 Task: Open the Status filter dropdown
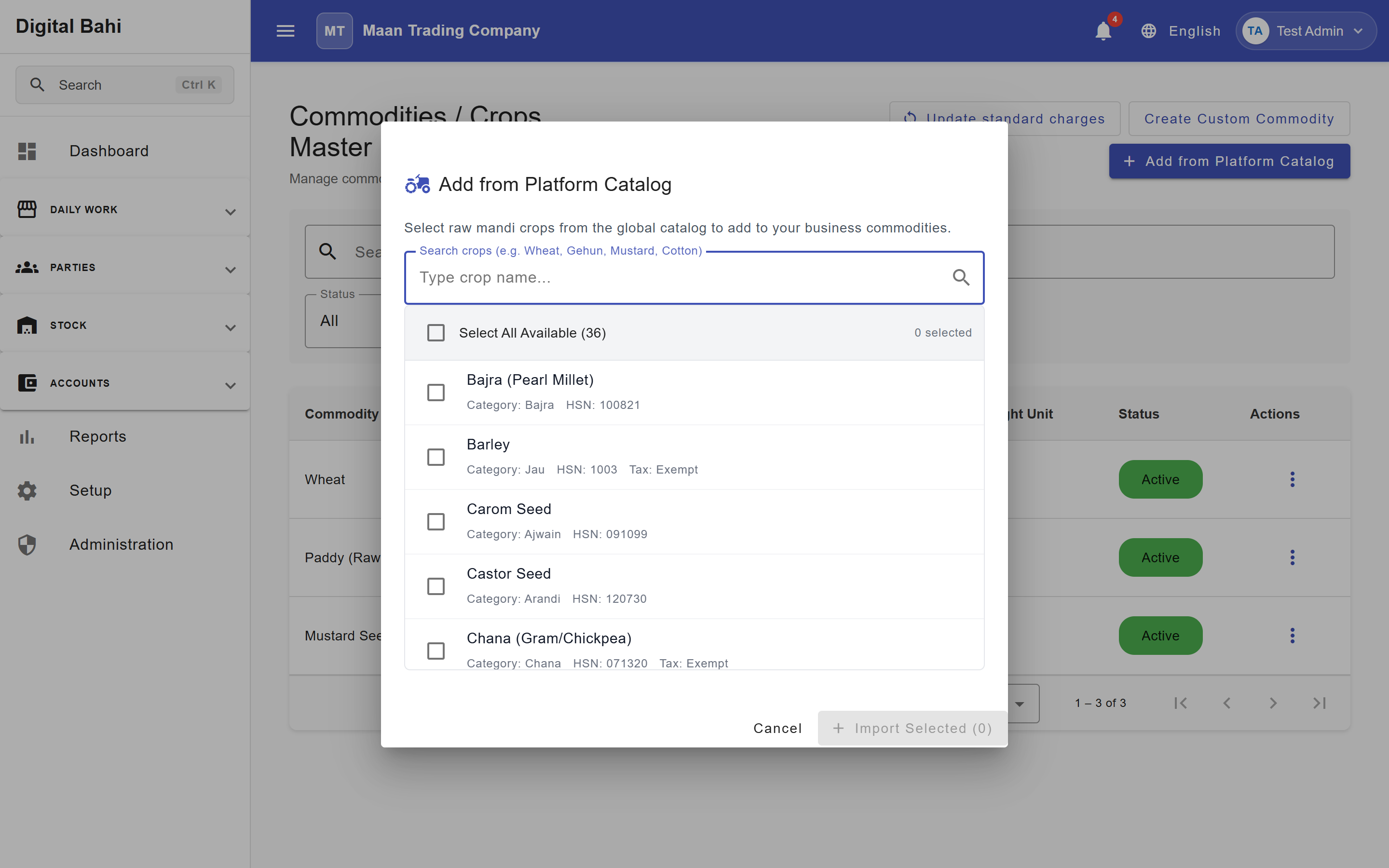[342, 321]
